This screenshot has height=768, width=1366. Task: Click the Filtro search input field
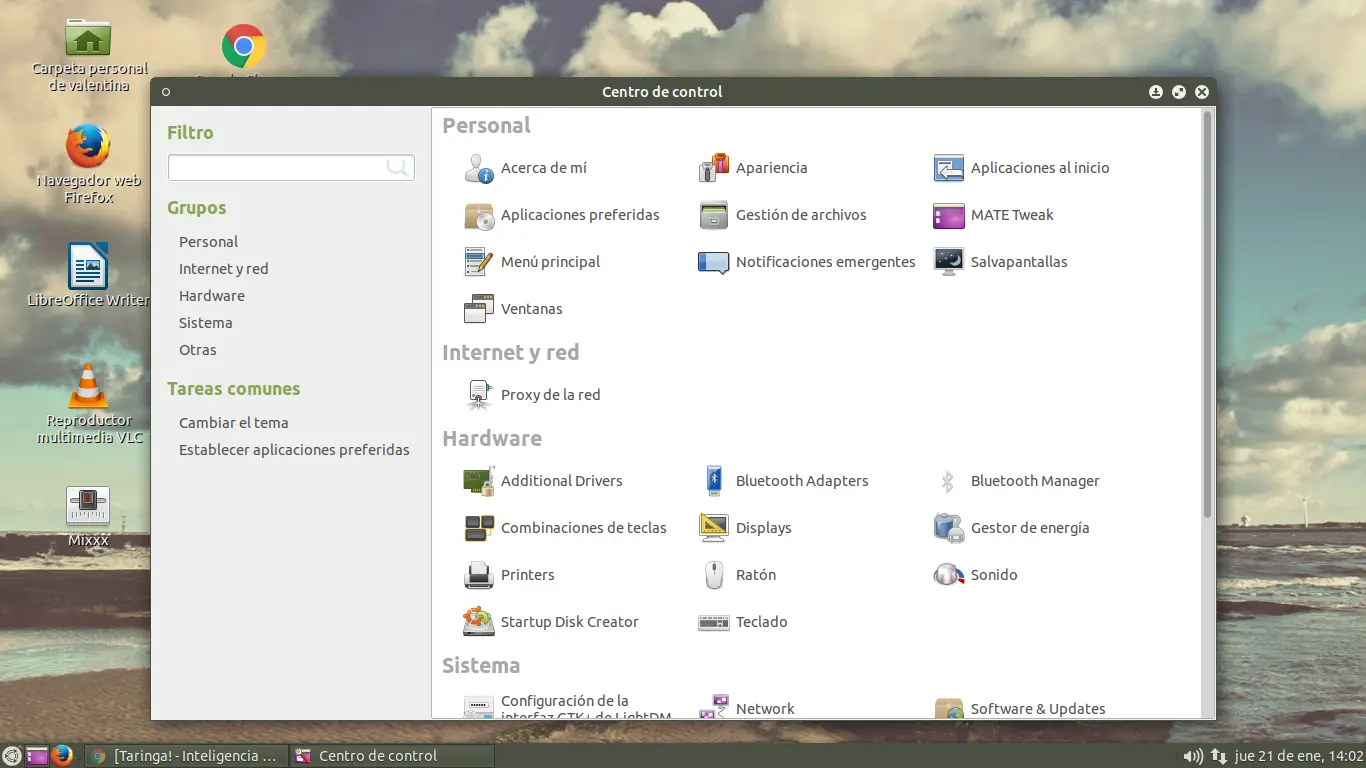click(291, 167)
